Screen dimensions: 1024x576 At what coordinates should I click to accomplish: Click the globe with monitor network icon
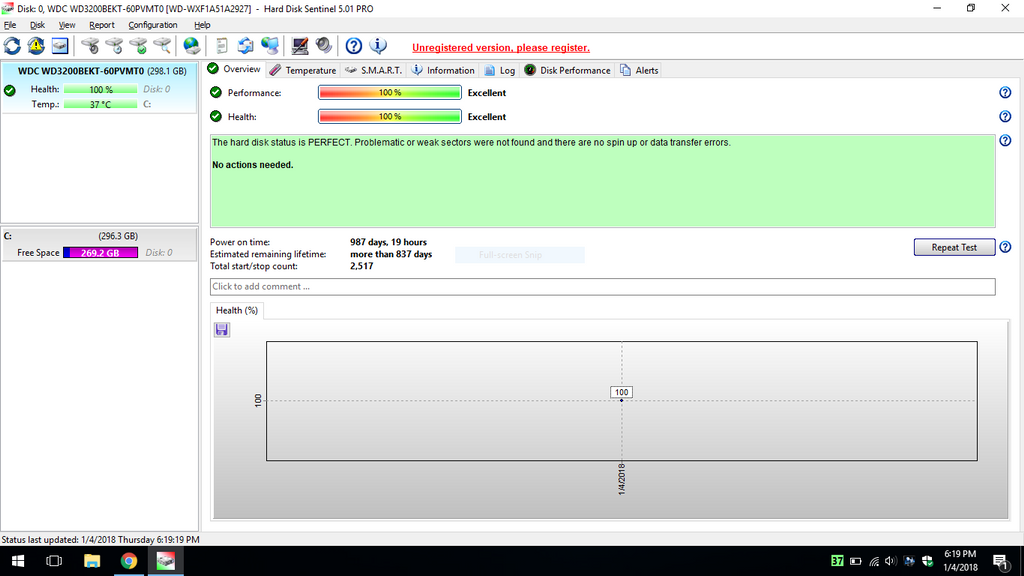point(270,46)
